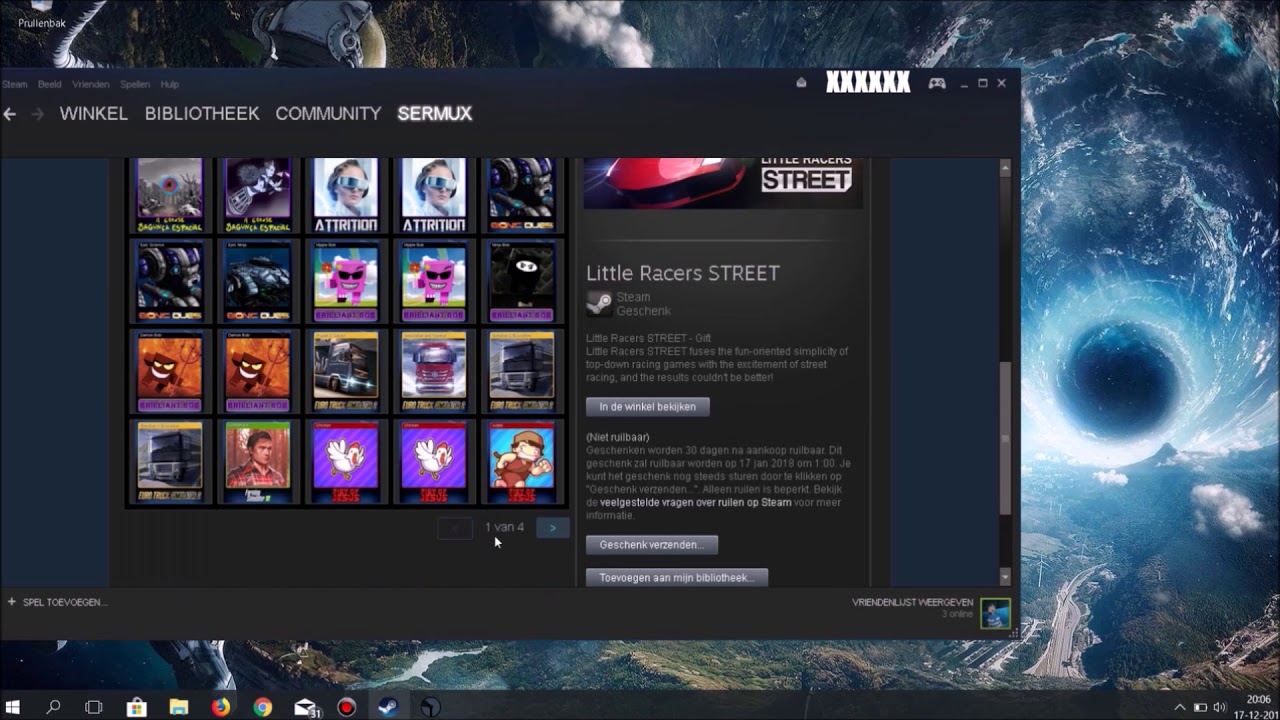Open the Beeld menu

point(50,85)
